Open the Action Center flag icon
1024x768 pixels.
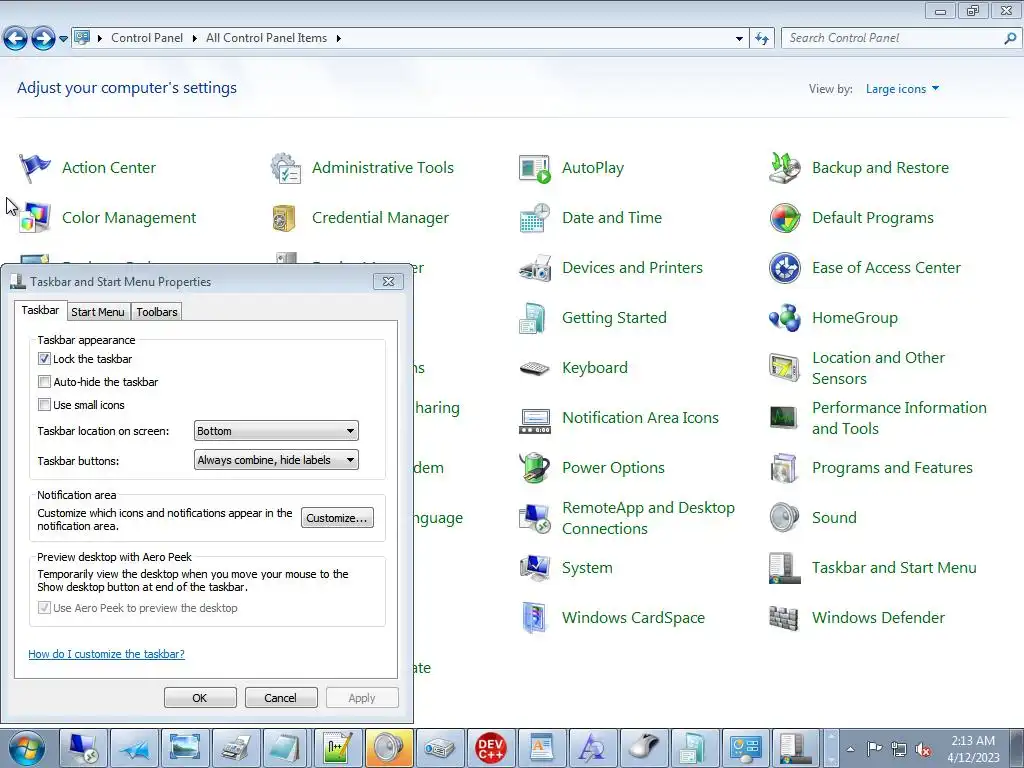35,168
